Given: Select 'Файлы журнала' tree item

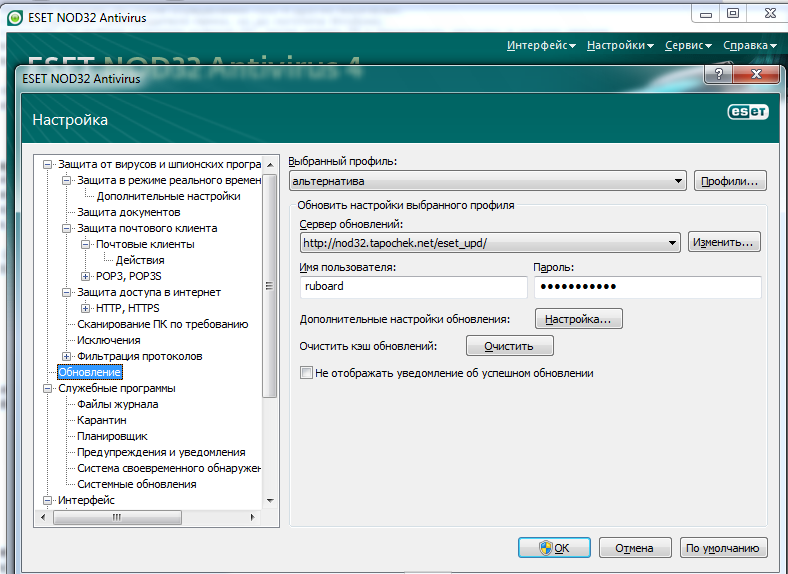Looking at the screenshot, I should click(x=118, y=404).
